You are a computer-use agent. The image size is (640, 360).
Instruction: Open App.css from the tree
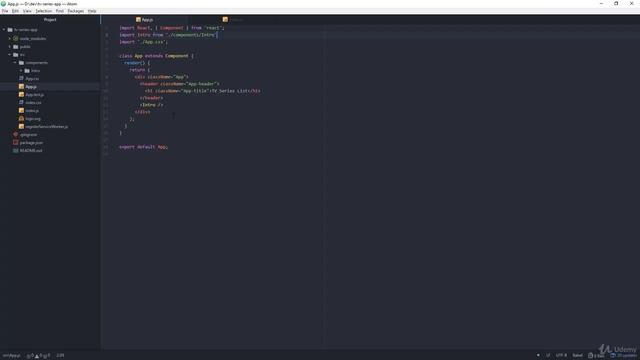click(32, 78)
